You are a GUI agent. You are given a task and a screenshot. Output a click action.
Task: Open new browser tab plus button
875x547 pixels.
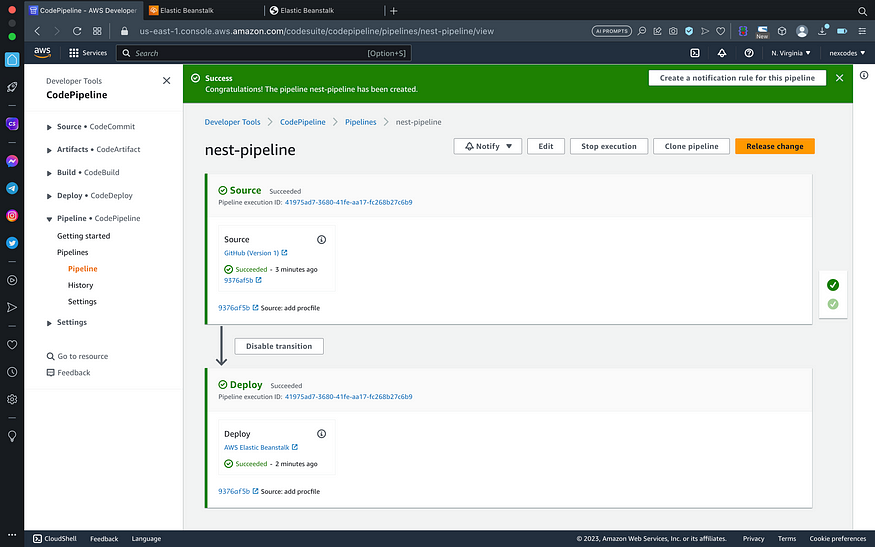(393, 11)
